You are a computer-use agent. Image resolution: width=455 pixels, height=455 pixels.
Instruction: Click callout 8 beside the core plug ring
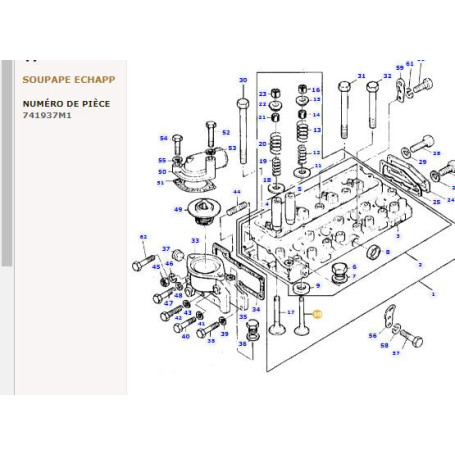(x=387, y=252)
